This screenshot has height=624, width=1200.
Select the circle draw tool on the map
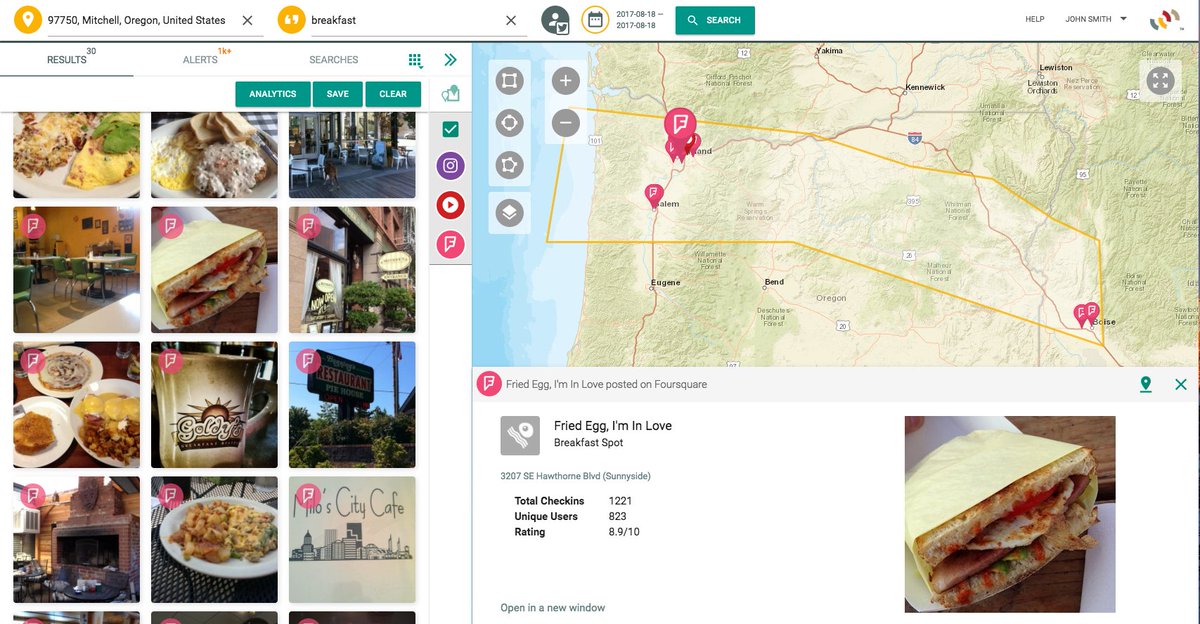(x=509, y=122)
